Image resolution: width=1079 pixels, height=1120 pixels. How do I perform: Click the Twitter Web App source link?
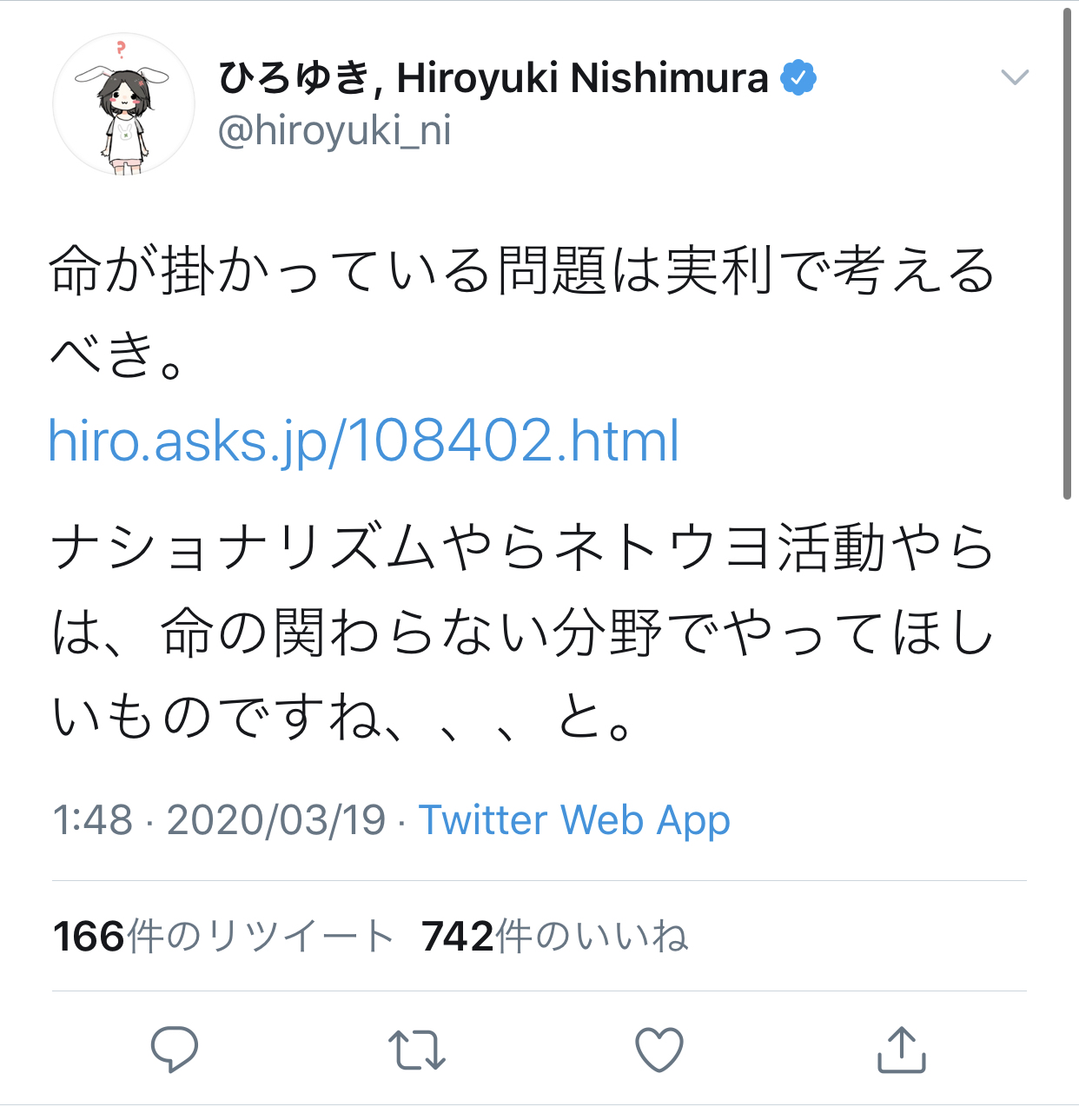[574, 819]
